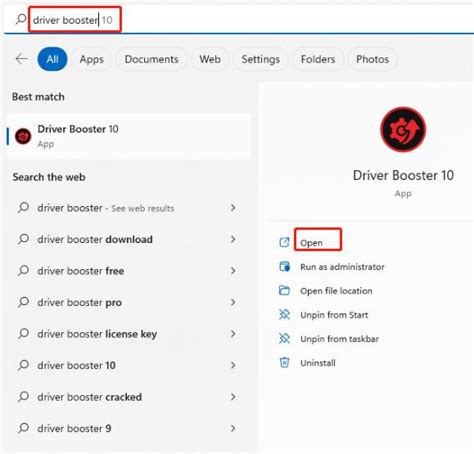Screen dimensions: 474x454
Task: Switch to the Web filter tab
Action: pos(210,59)
